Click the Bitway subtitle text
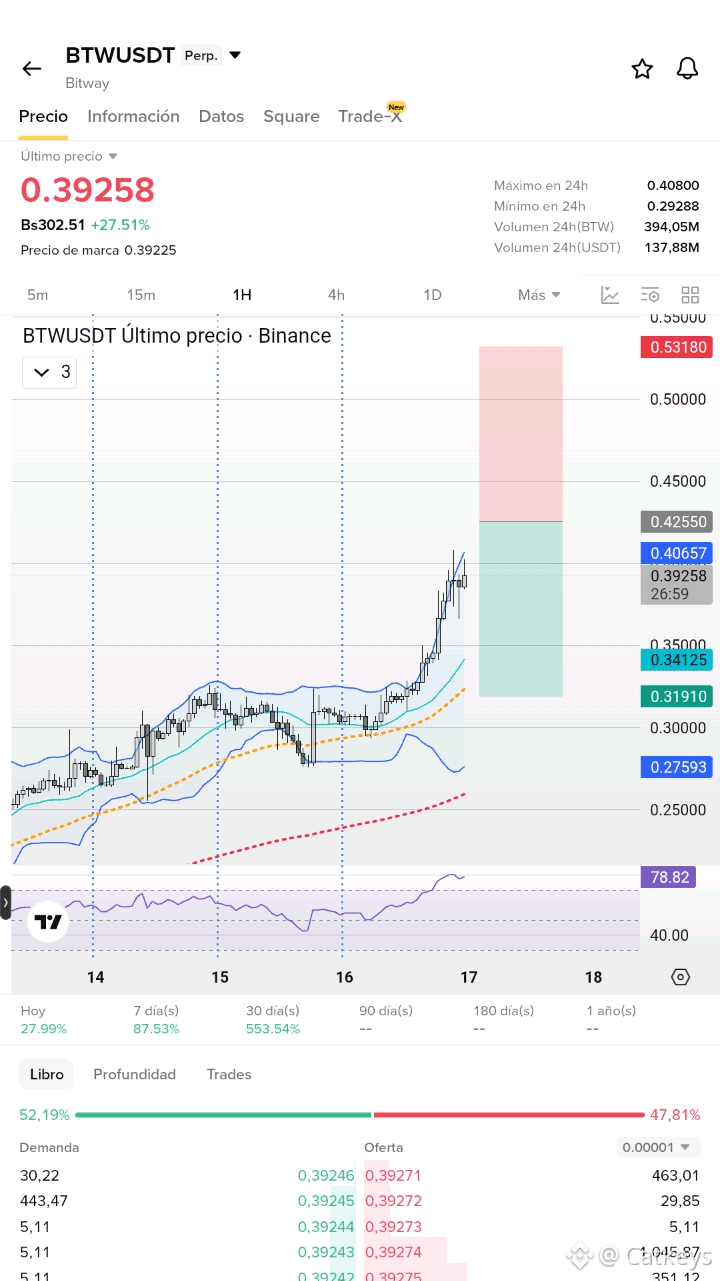The height and width of the screenshot is (1281, 720). [88, 83]
